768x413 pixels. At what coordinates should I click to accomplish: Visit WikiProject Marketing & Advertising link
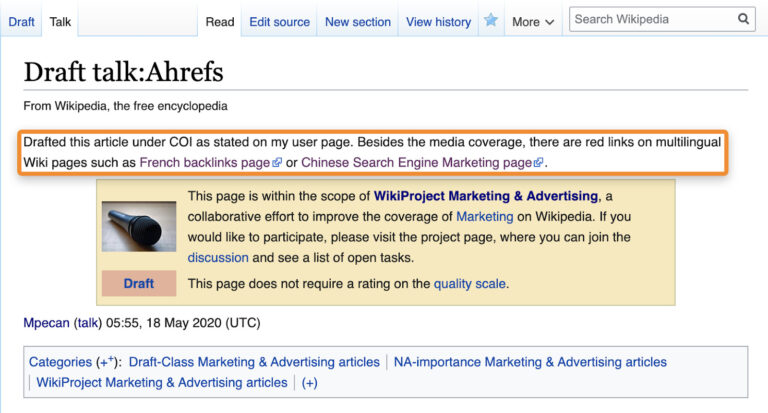click(x=486, y=196)
